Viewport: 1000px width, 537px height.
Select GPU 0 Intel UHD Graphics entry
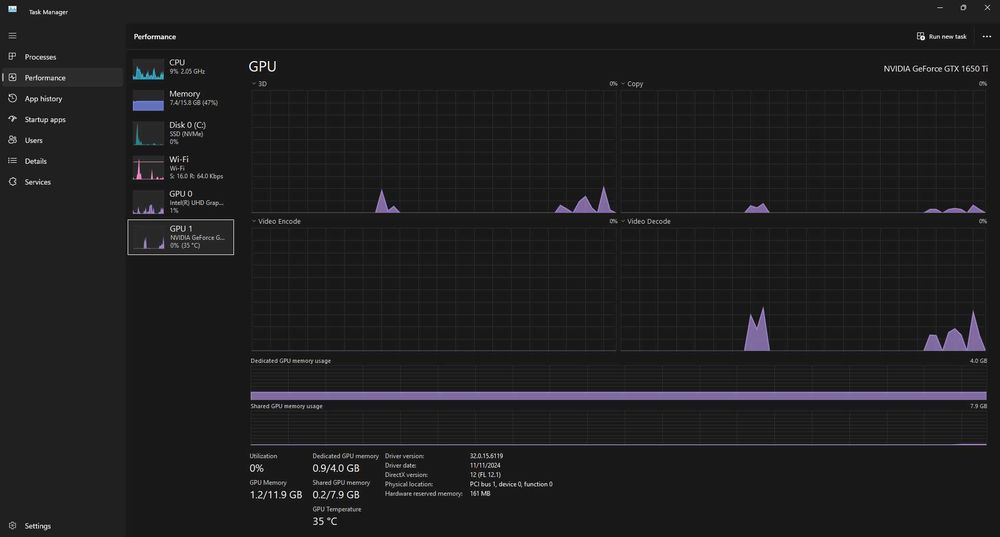point(181,202)
